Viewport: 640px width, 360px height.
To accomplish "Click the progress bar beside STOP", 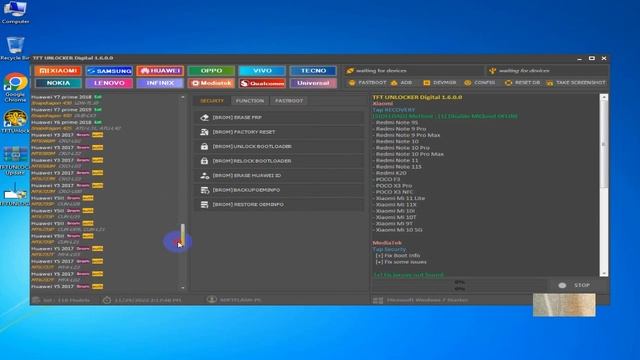I will (459, 285).
